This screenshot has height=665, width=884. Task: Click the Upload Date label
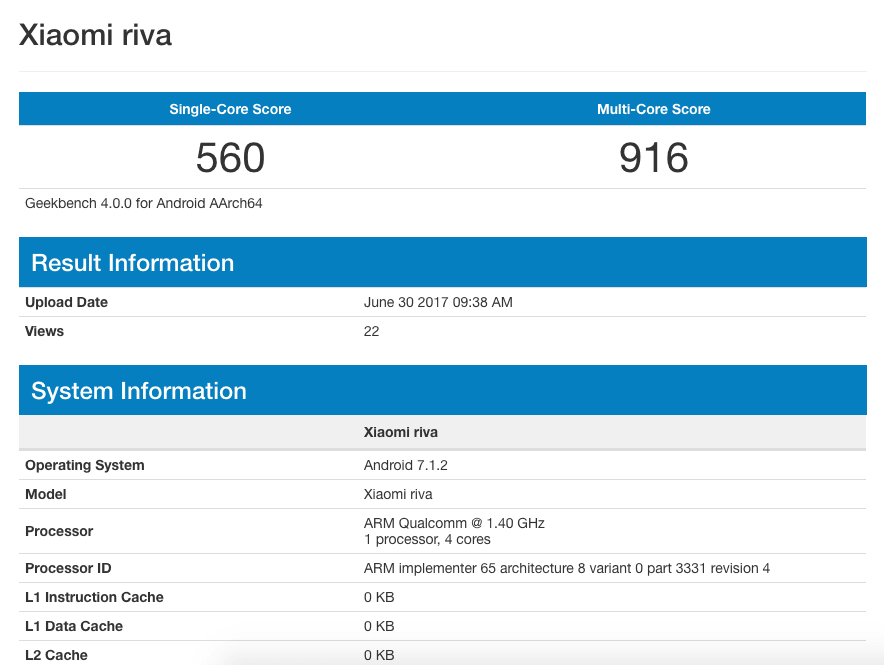coord(67,302)
